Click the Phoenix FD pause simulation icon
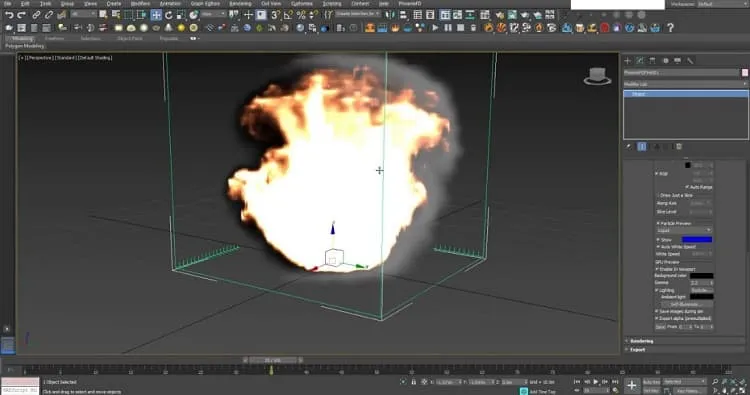750x395 pixels. pyautogui.click(x=448, y=28)
